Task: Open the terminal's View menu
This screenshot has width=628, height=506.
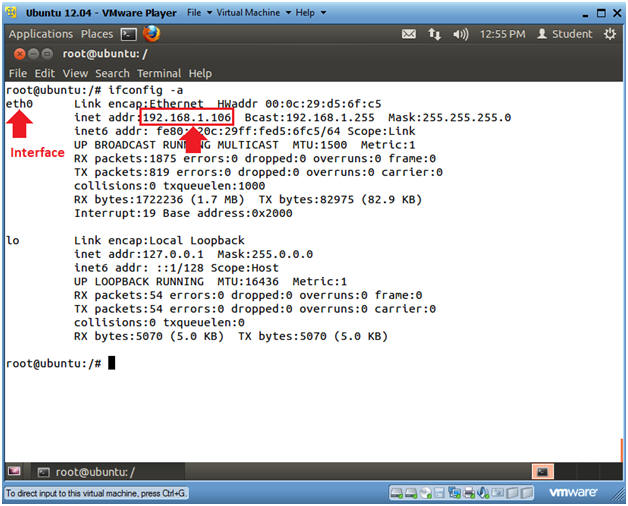Action: tap(75, 73)
